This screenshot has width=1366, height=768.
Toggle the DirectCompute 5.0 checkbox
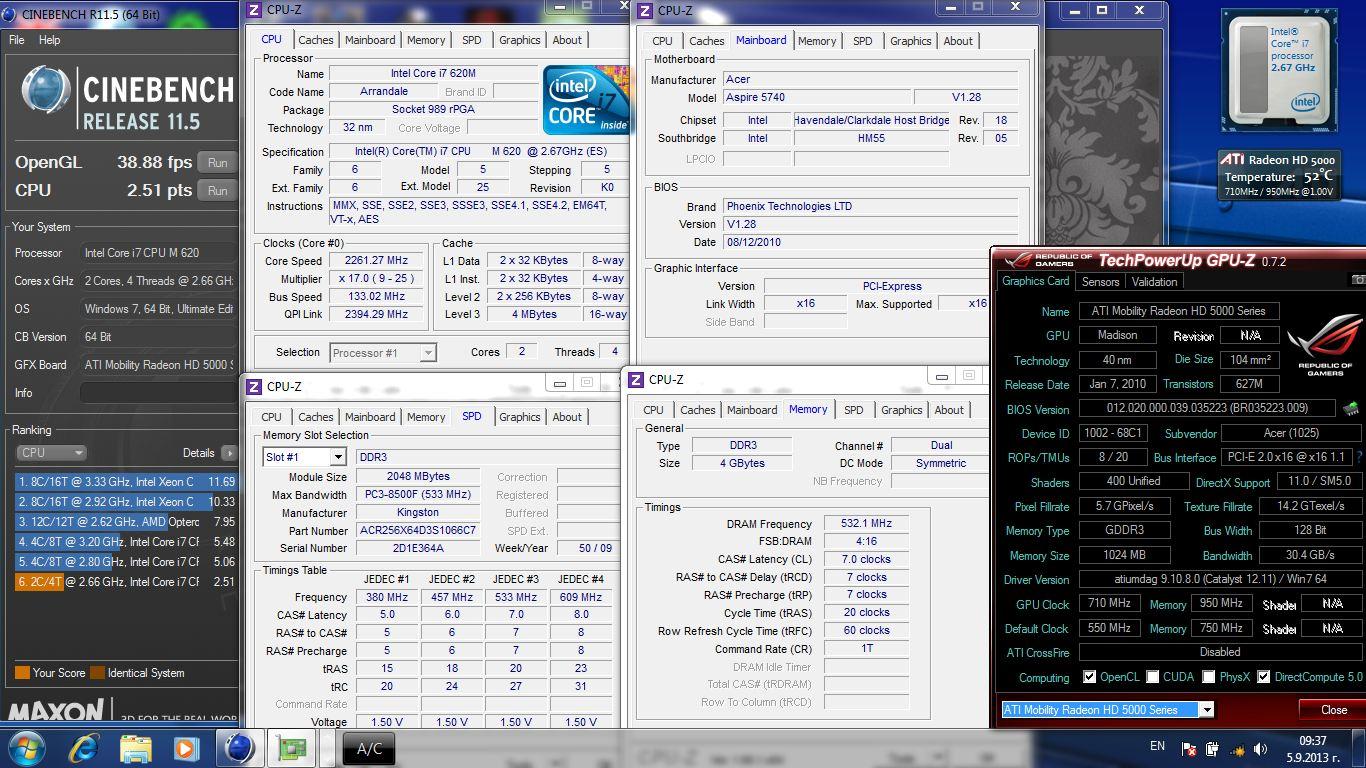tap(1264, 677)
